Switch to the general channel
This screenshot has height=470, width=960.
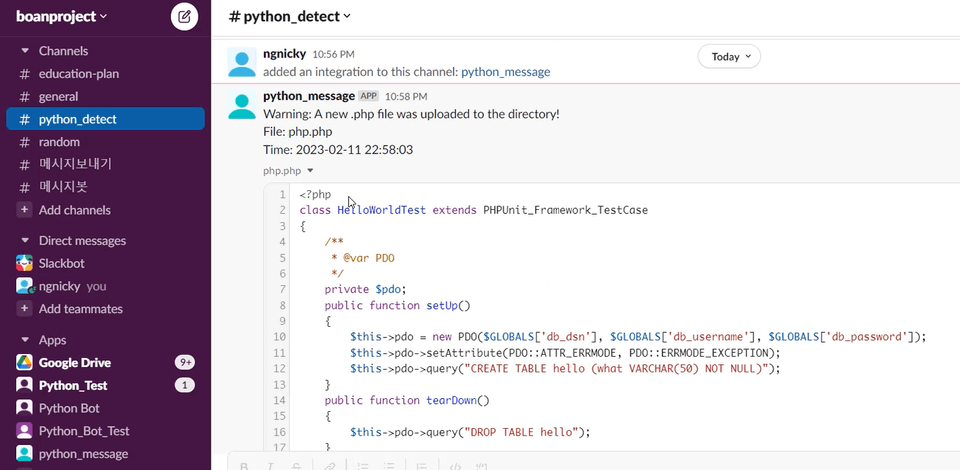tap(105, 97)
